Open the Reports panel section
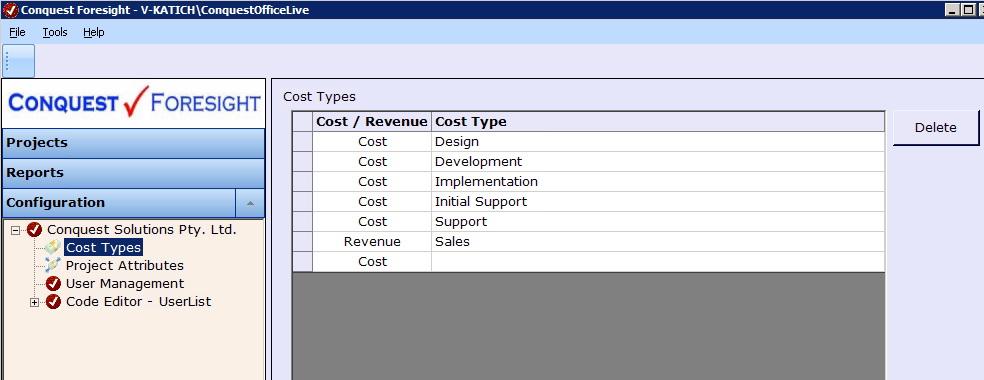Viewport: 984px width, 380px height. tap(134, 173)
